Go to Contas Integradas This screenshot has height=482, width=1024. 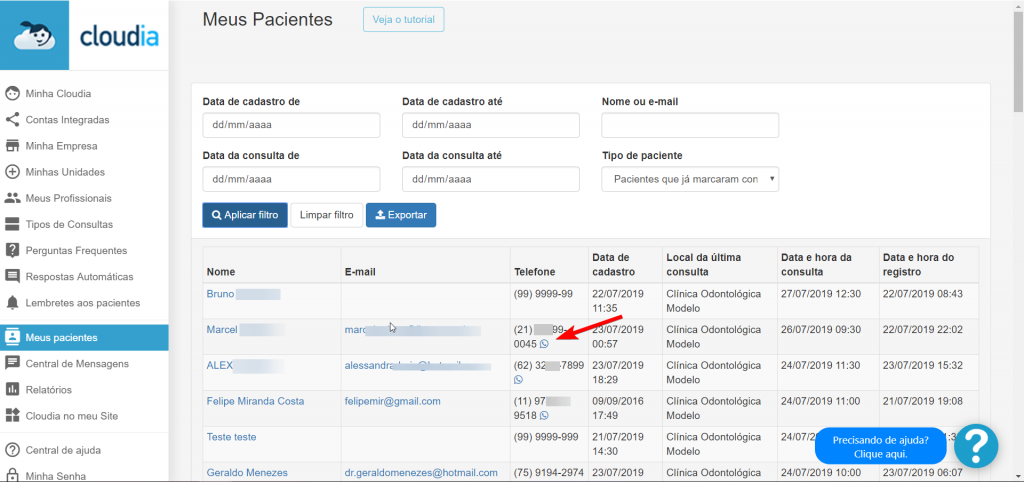(x=67, y=120)
